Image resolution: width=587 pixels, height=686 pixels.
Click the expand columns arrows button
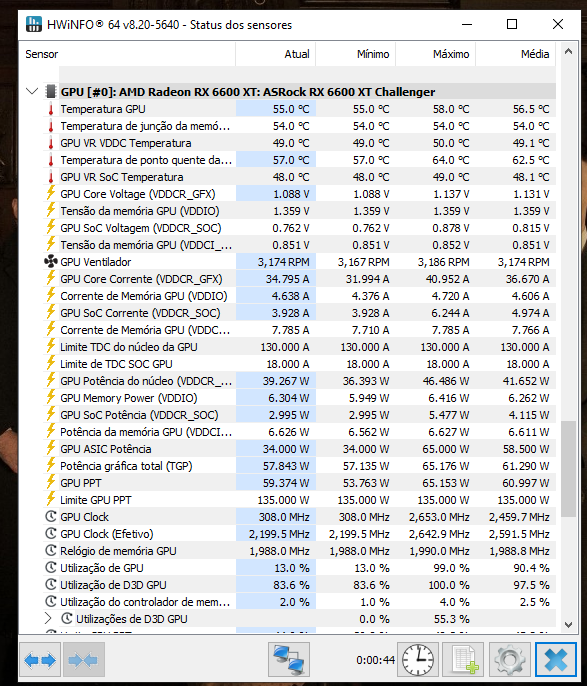coord(40,659)
